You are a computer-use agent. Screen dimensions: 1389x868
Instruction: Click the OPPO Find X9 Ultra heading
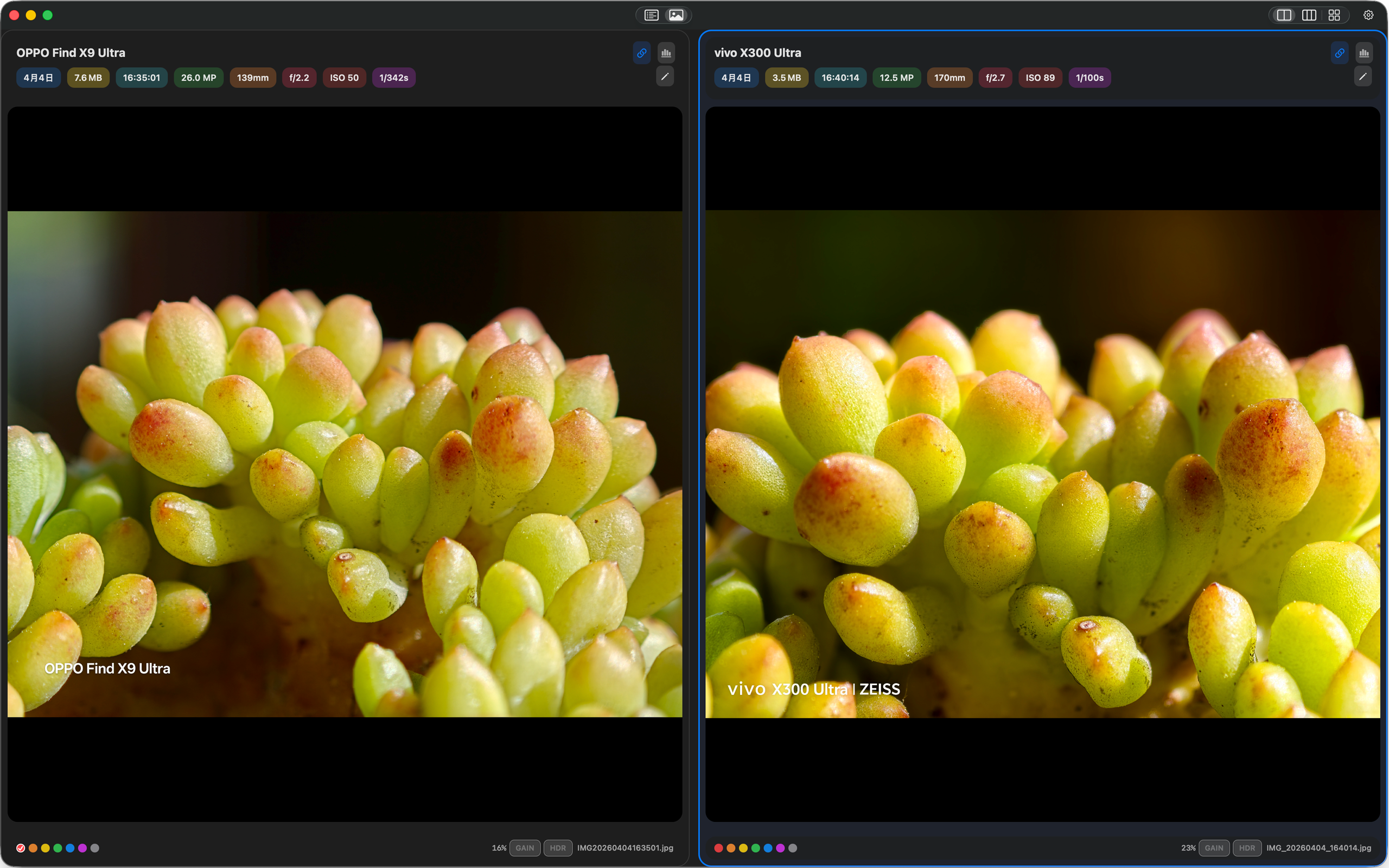coord(71,53)
